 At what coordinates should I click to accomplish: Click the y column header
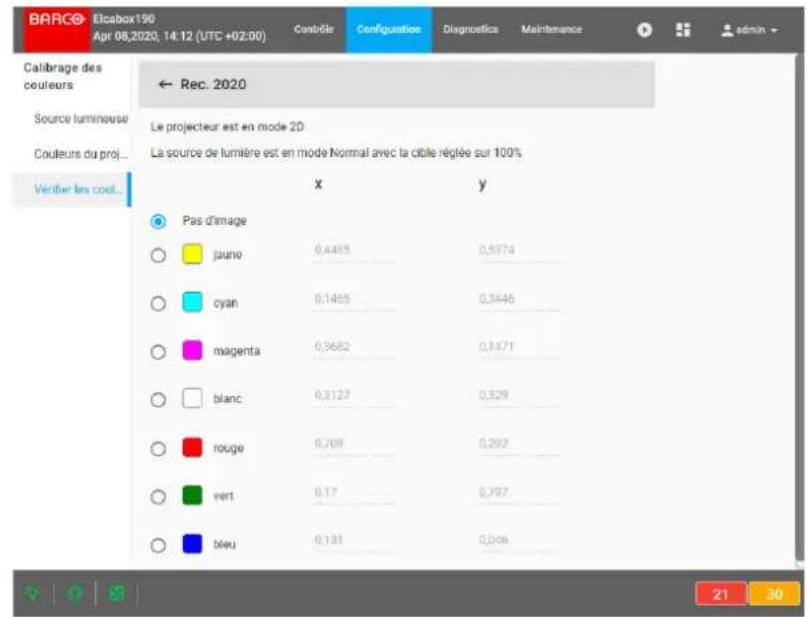(482, 185)
